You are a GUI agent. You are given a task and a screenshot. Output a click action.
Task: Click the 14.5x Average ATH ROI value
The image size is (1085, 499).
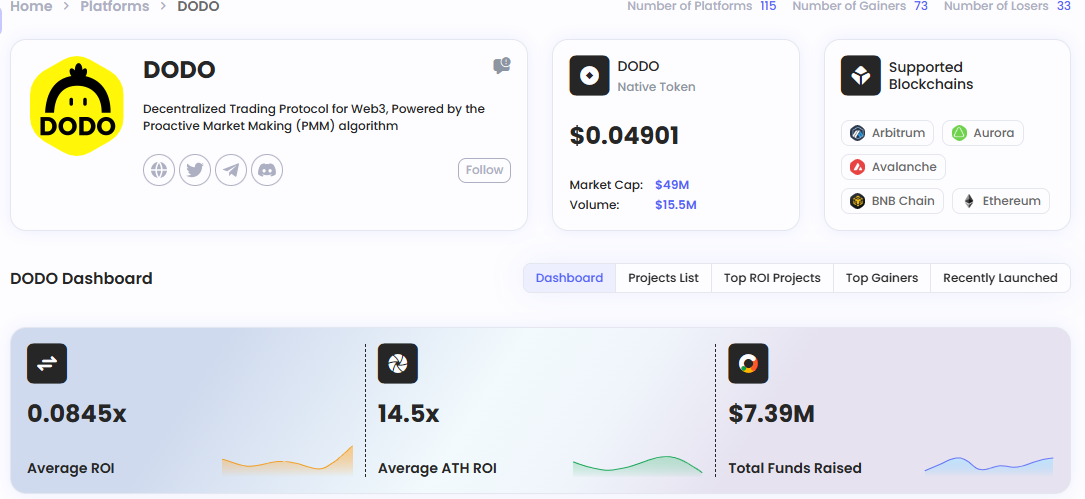tap(408, 414)
